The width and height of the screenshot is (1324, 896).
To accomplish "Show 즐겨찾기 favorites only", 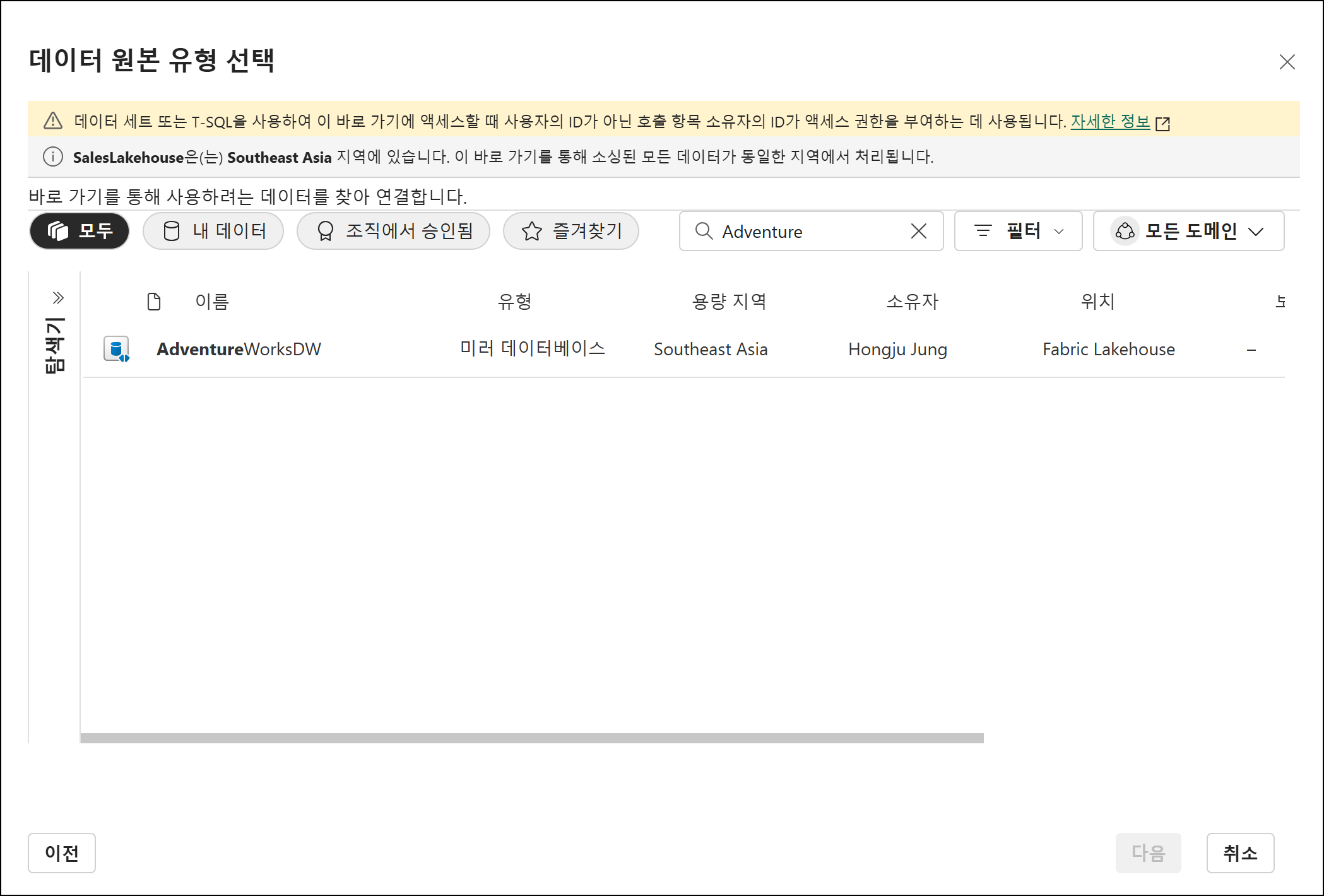I will pos(571,232).
